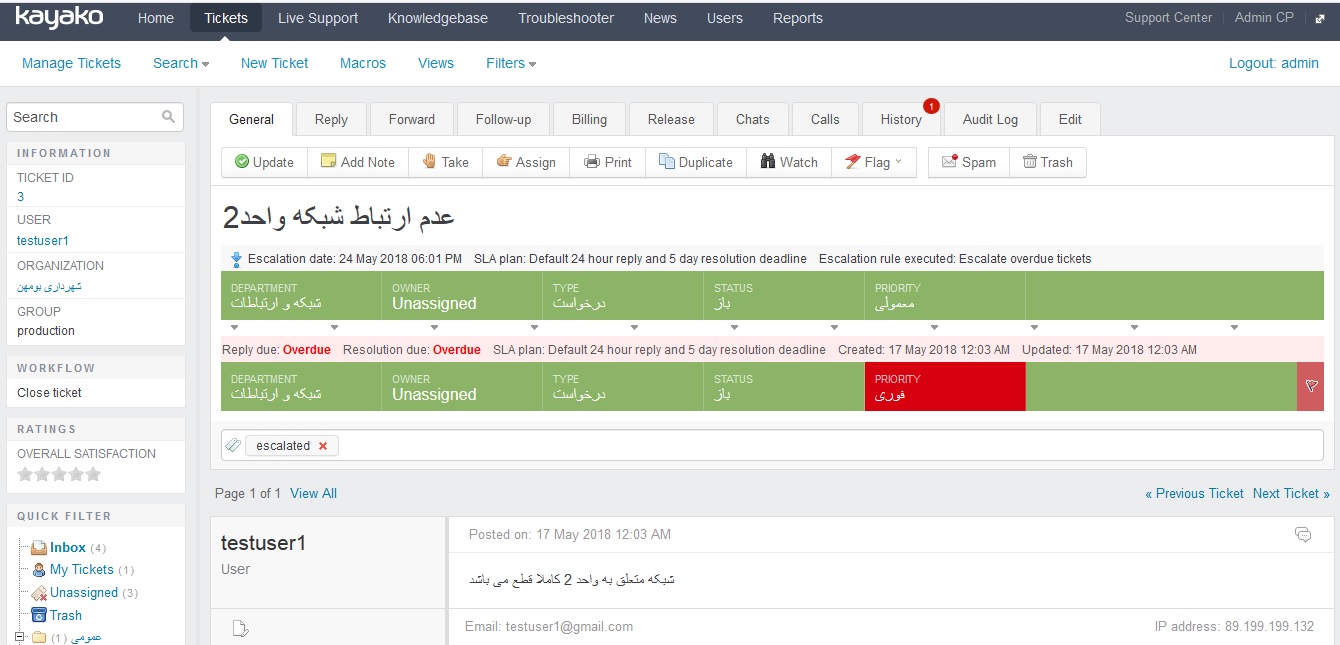Open the Chats tab

click(x=753, y=119)
